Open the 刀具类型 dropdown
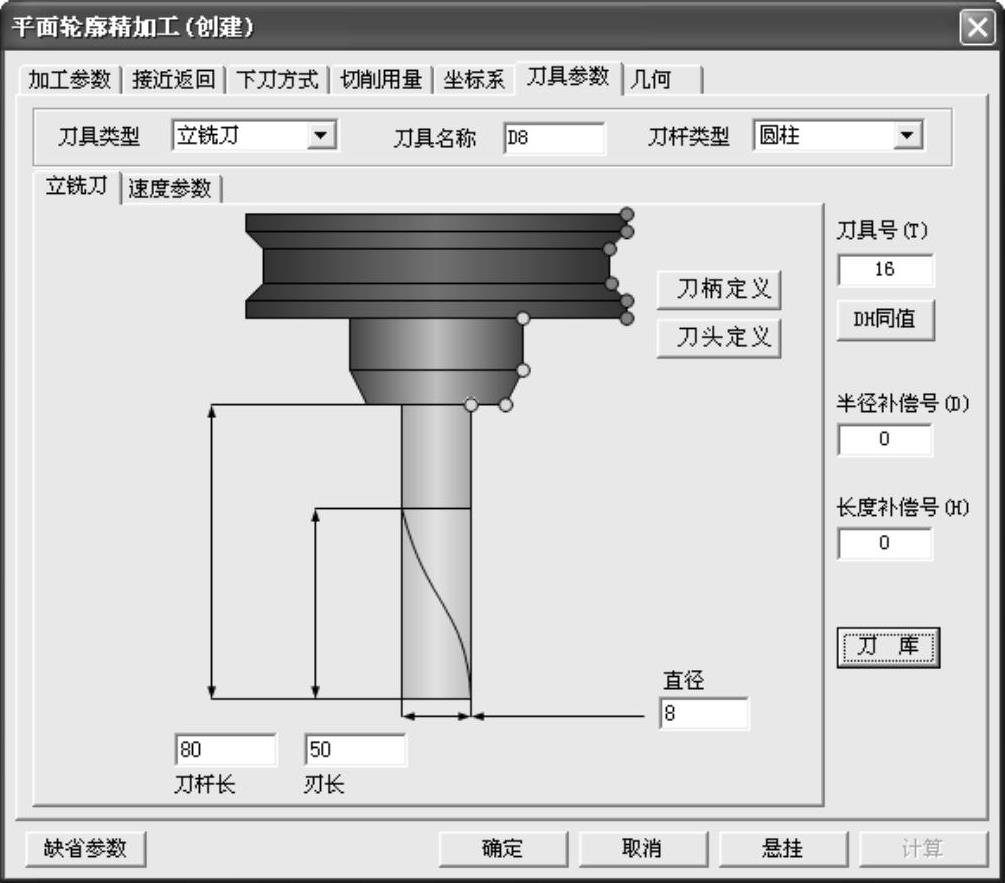Screen dimensions: 1005x883 [x=321, y=136]
